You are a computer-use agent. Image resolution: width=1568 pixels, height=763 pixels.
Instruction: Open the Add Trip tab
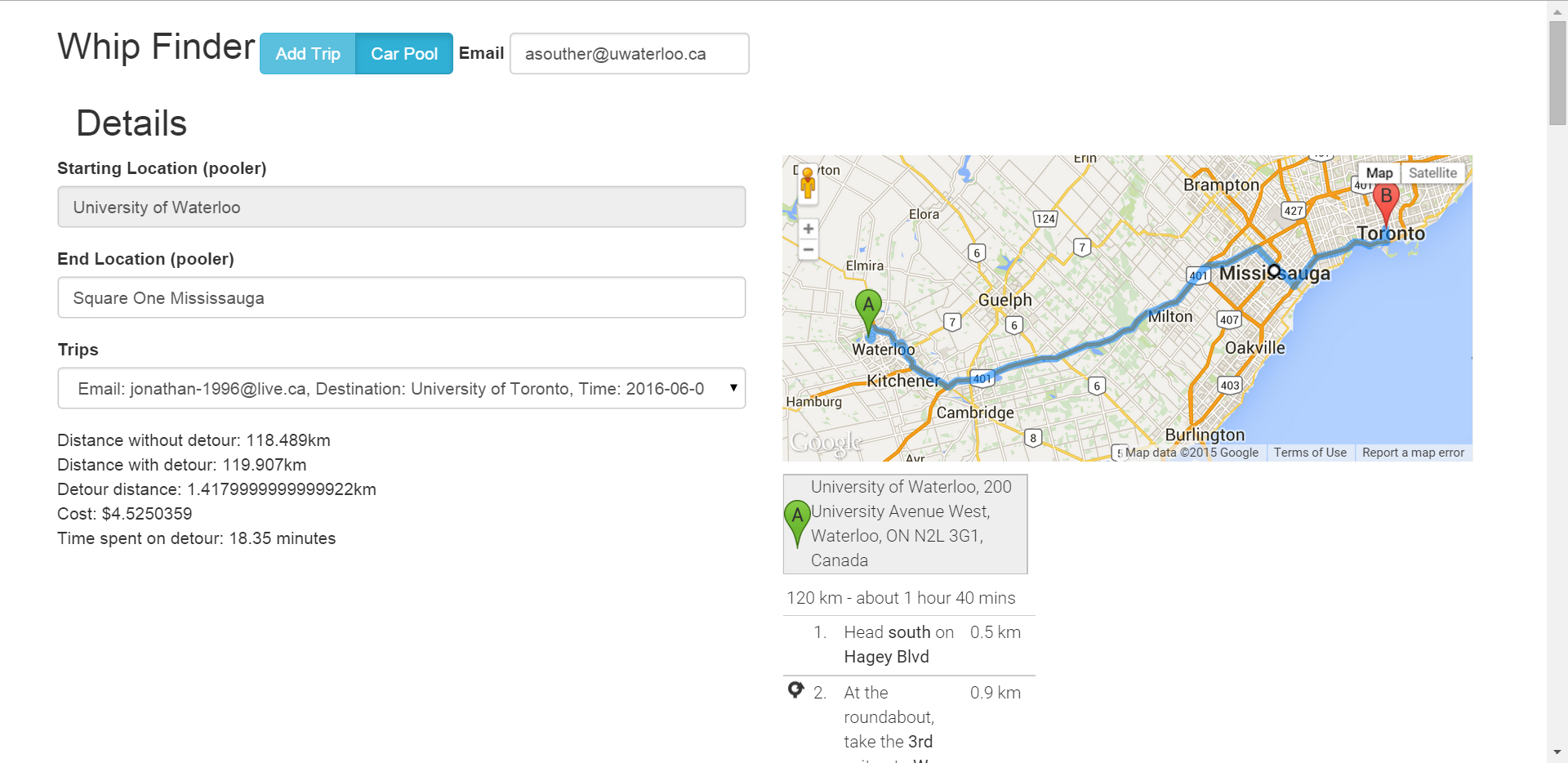[308, 54]
